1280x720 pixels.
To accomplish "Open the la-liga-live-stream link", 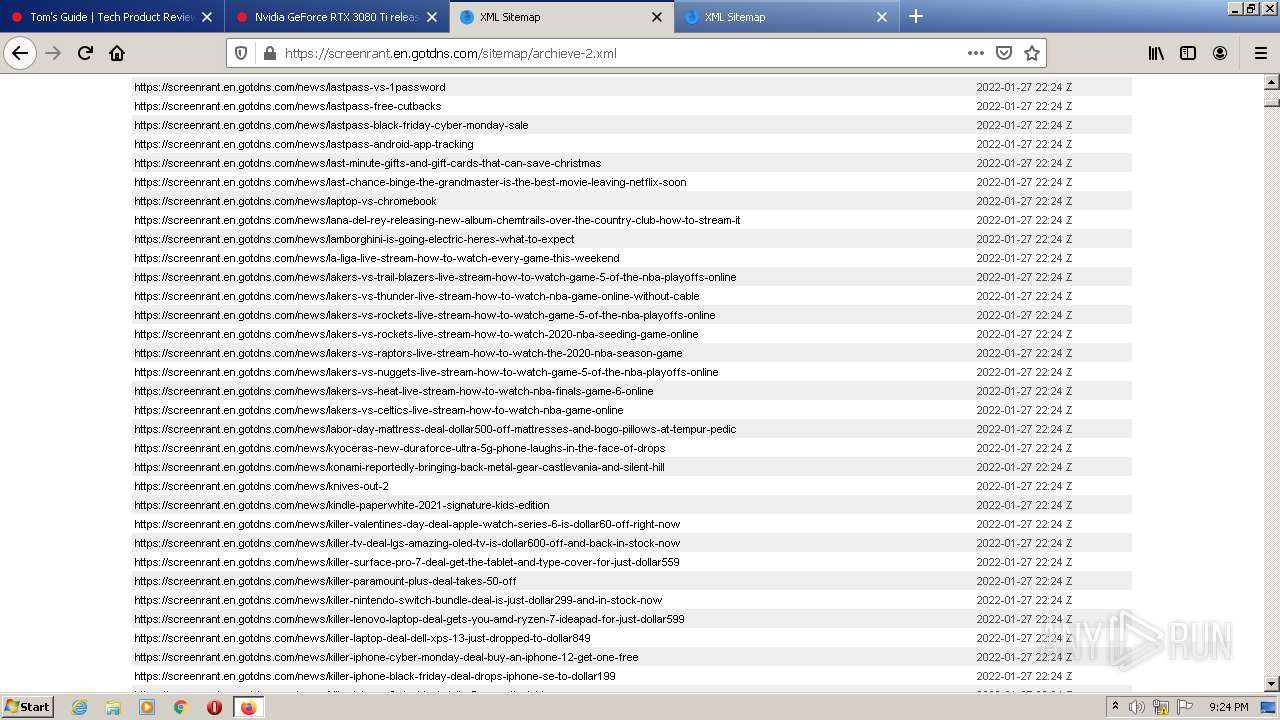I will [377, 258].
